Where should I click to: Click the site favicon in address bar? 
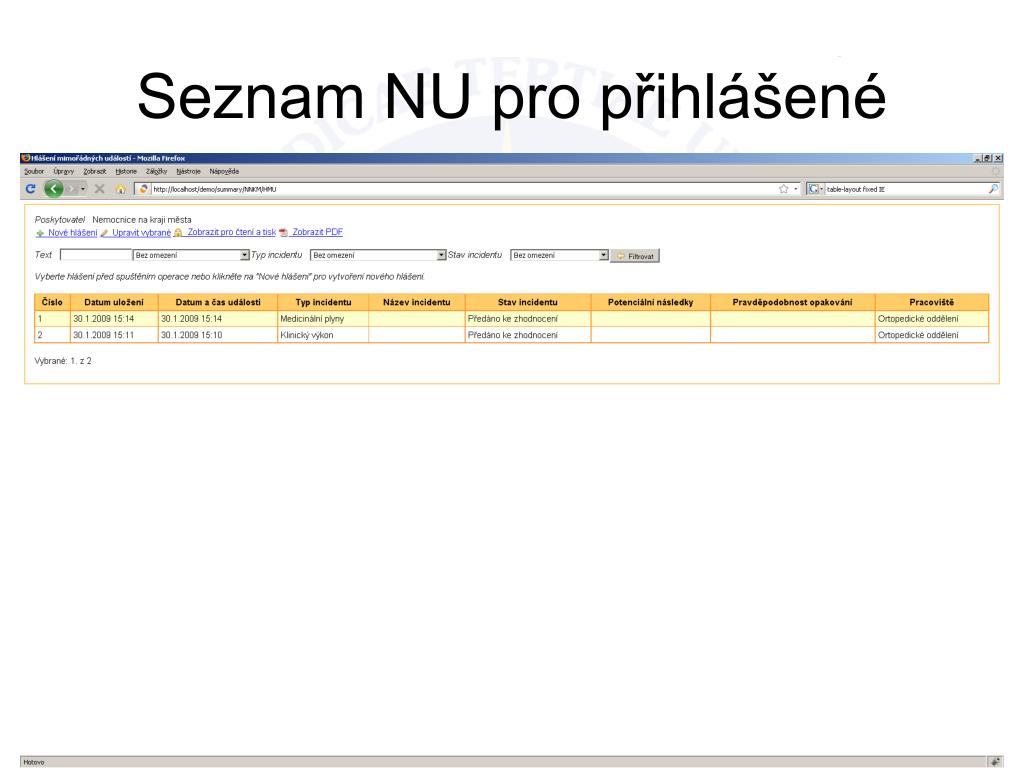point(144,189)
